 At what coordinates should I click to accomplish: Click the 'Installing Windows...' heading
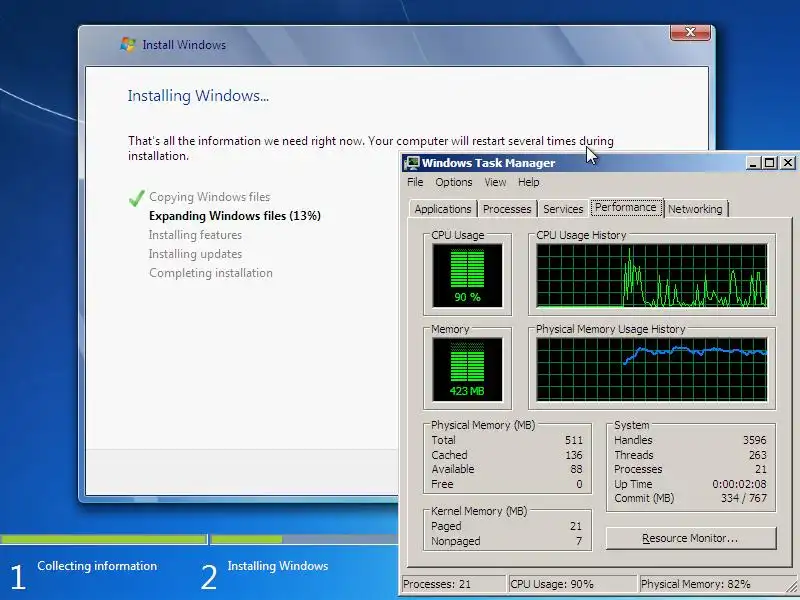click(198, 96)
